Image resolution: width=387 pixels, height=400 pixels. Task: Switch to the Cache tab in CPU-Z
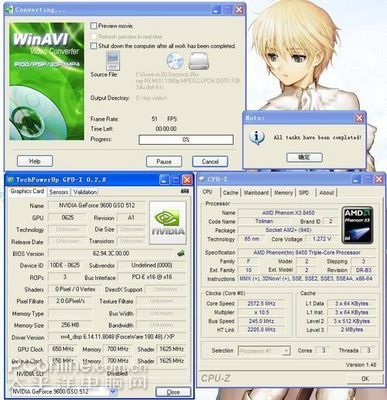pyautogui.click(x=231, y=193)
